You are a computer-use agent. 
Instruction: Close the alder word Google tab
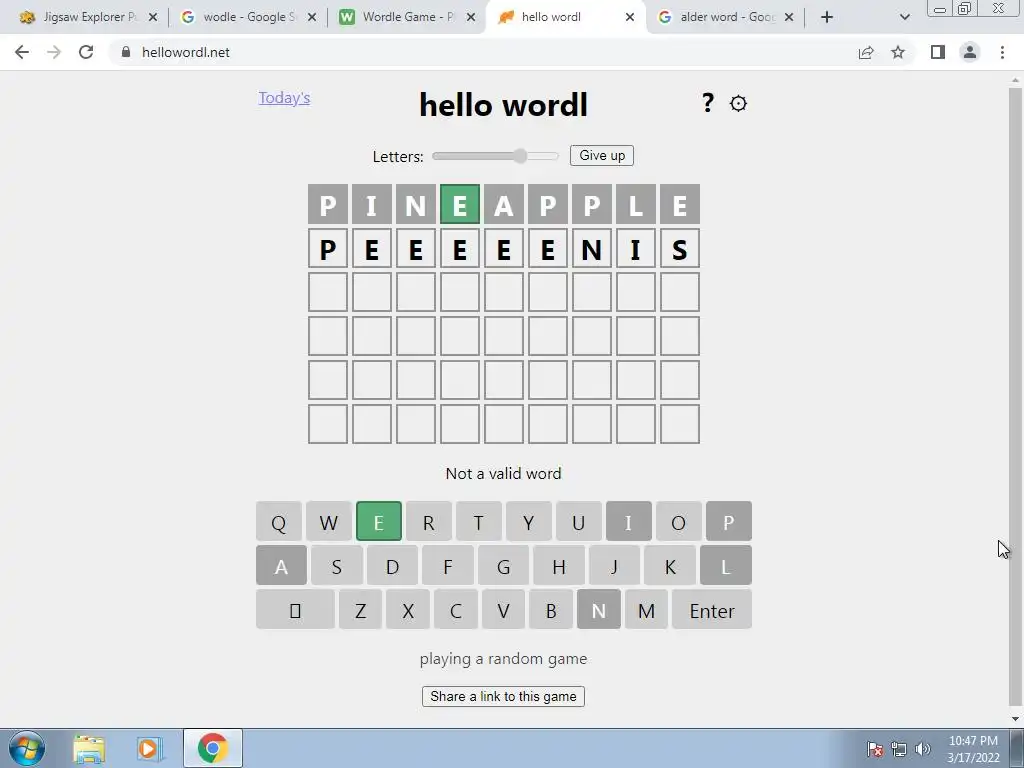[x=789, y=17]
